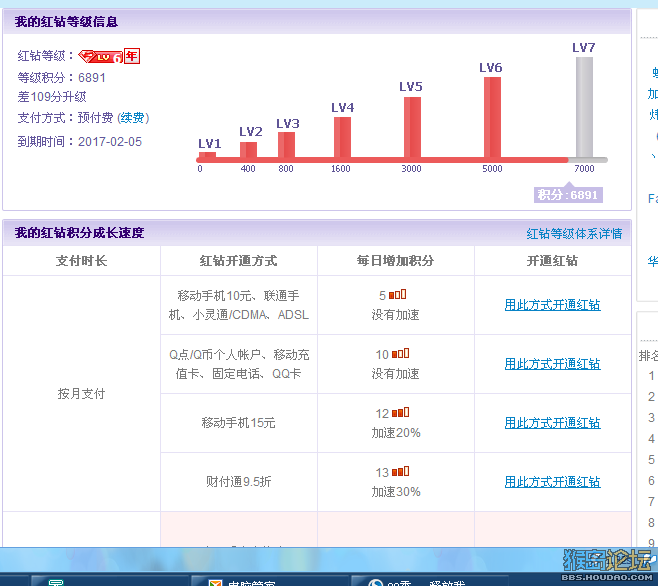Screen dimensions: 658x586
Task: Click the 支付方式：预付费 text
Action: click(x=65, y=118)
